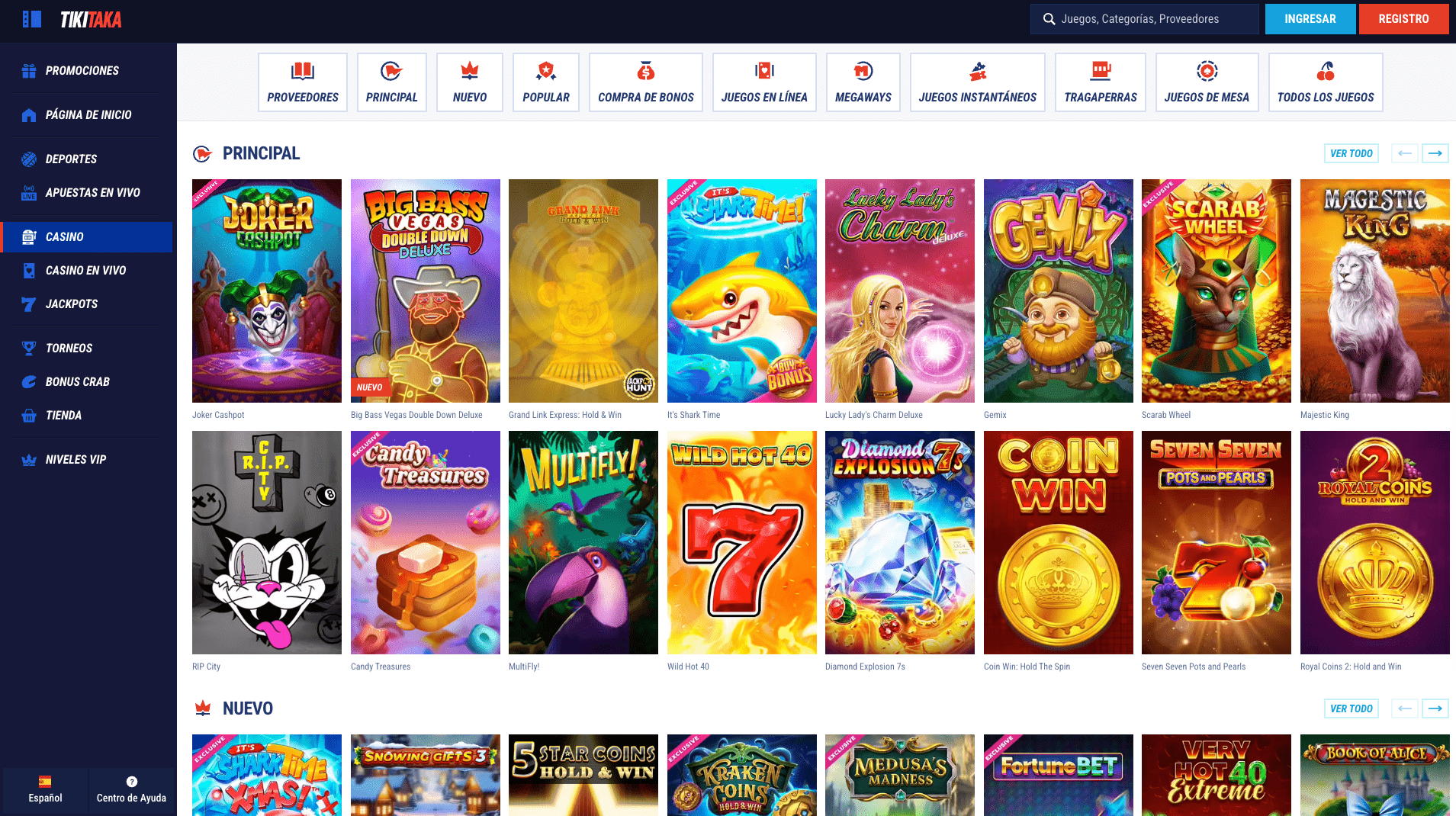Open the Juegos en Línea tab
This screenshot has height=816, width=1456.
click(764, 82)
